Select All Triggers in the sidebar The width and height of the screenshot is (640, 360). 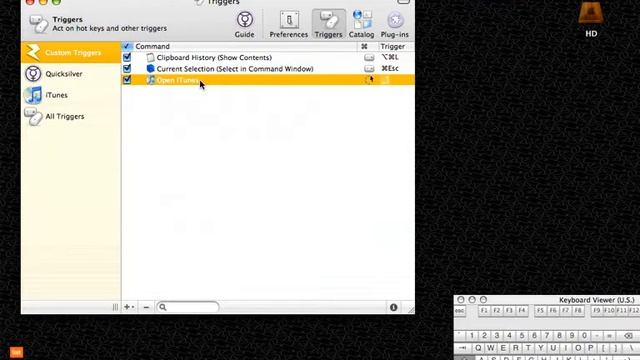point(71,116)
